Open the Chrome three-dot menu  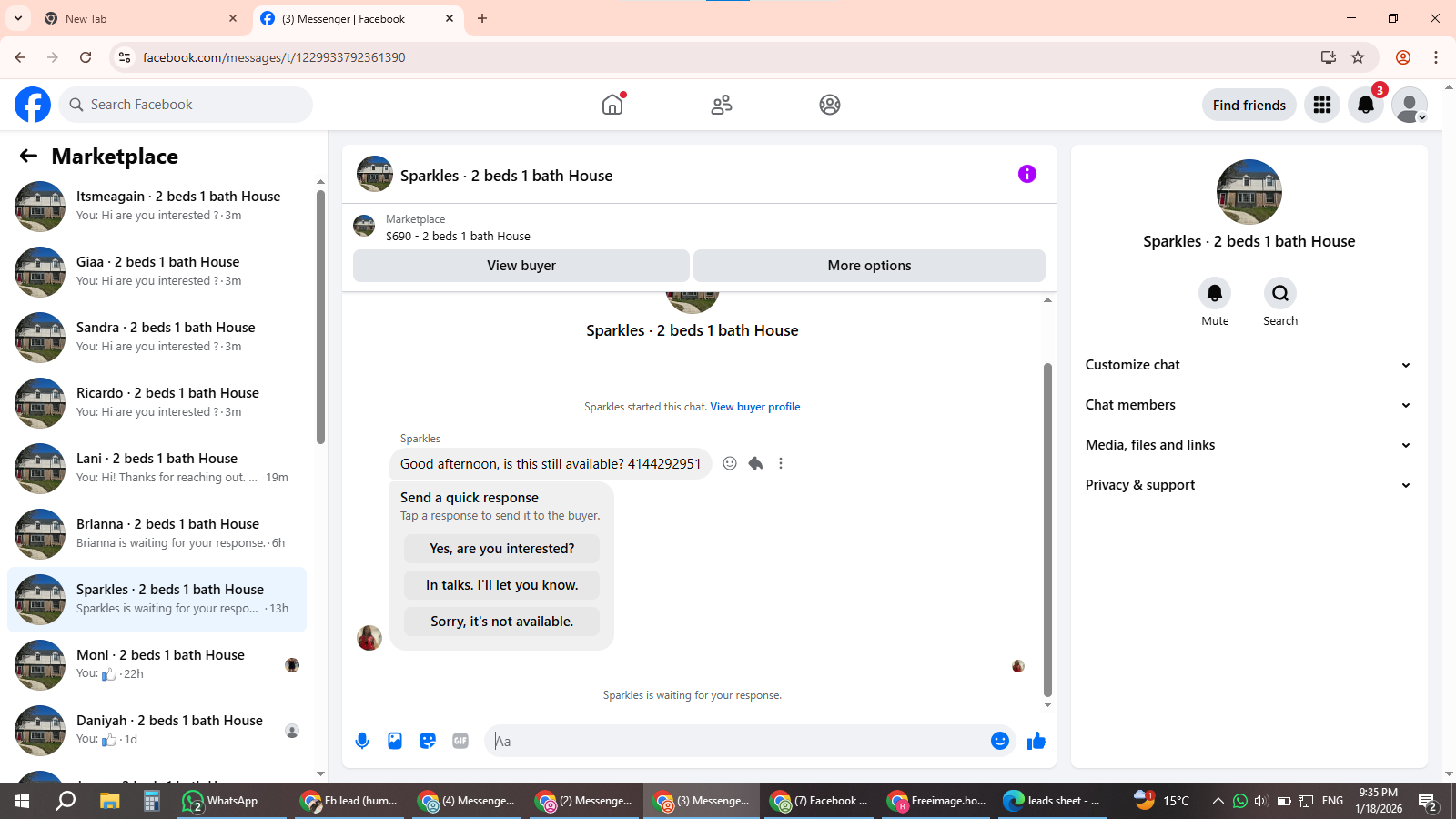pyautogui.click(x=1436, y=57)
